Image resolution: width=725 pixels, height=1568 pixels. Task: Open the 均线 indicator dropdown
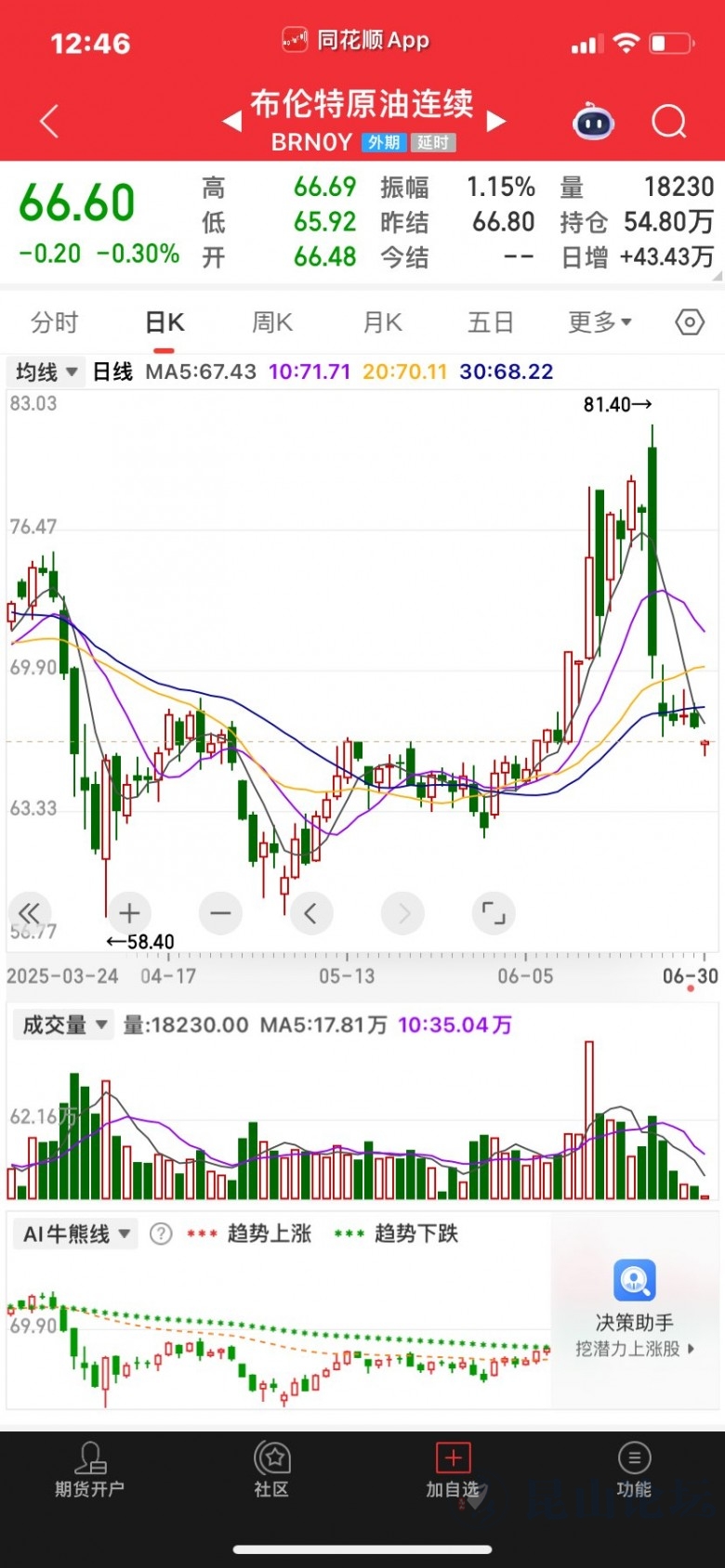pos(46,372)
